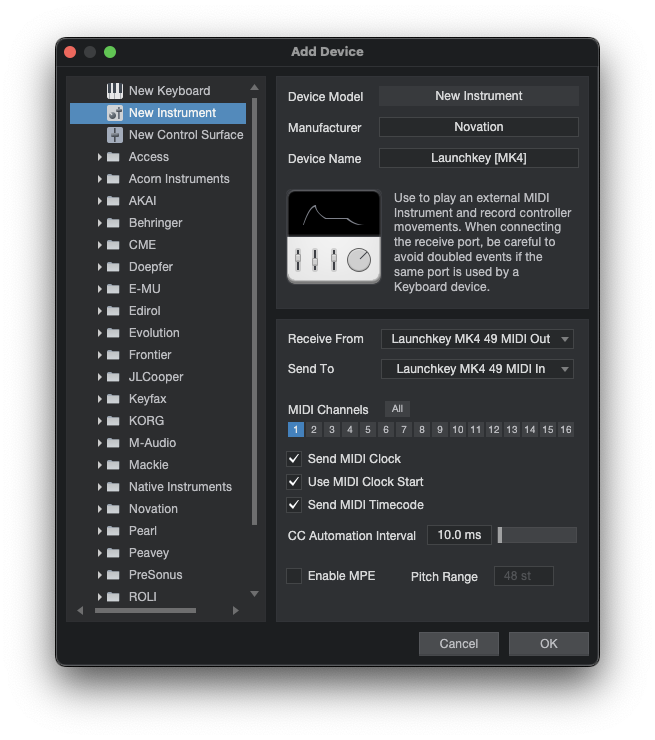Click the horizontal scroll right arrow
Screen dimensions: 655x740
click(x=235, y=611)
